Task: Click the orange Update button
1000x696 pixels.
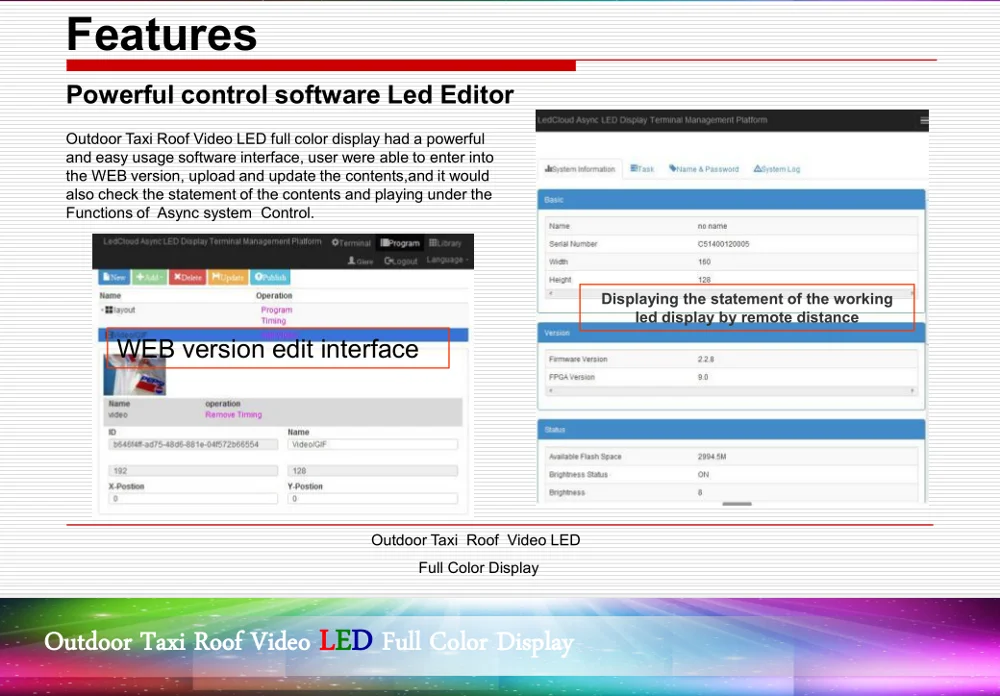Action: tap(227, 277)
